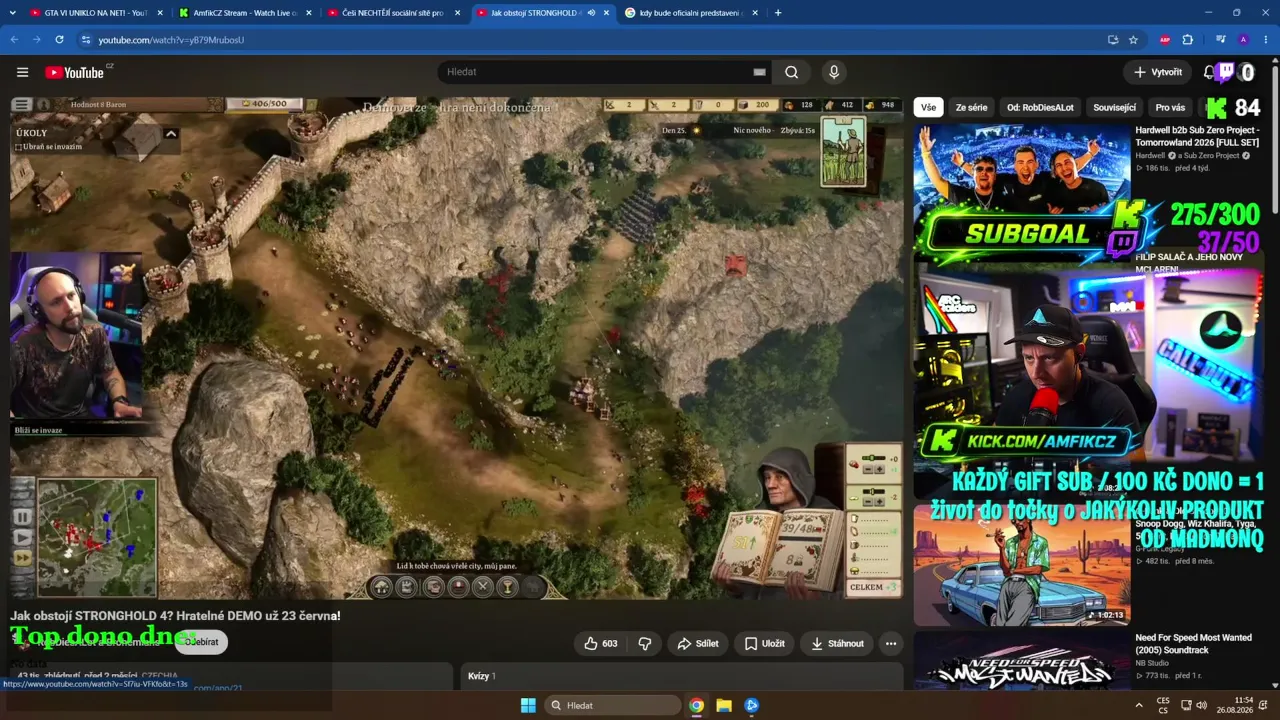Open the on-screen keyboard icon in search box
Screen dimensions: 1280x720
coord(759,72)
